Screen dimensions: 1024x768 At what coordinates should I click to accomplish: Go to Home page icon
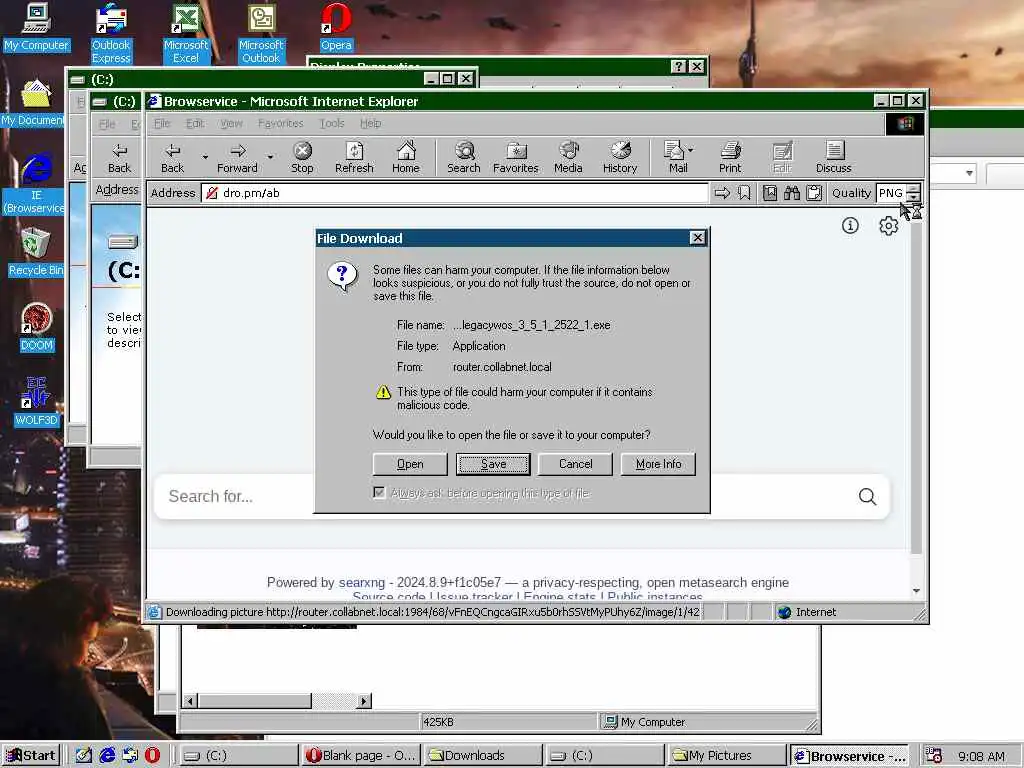(x=406, y=157)
